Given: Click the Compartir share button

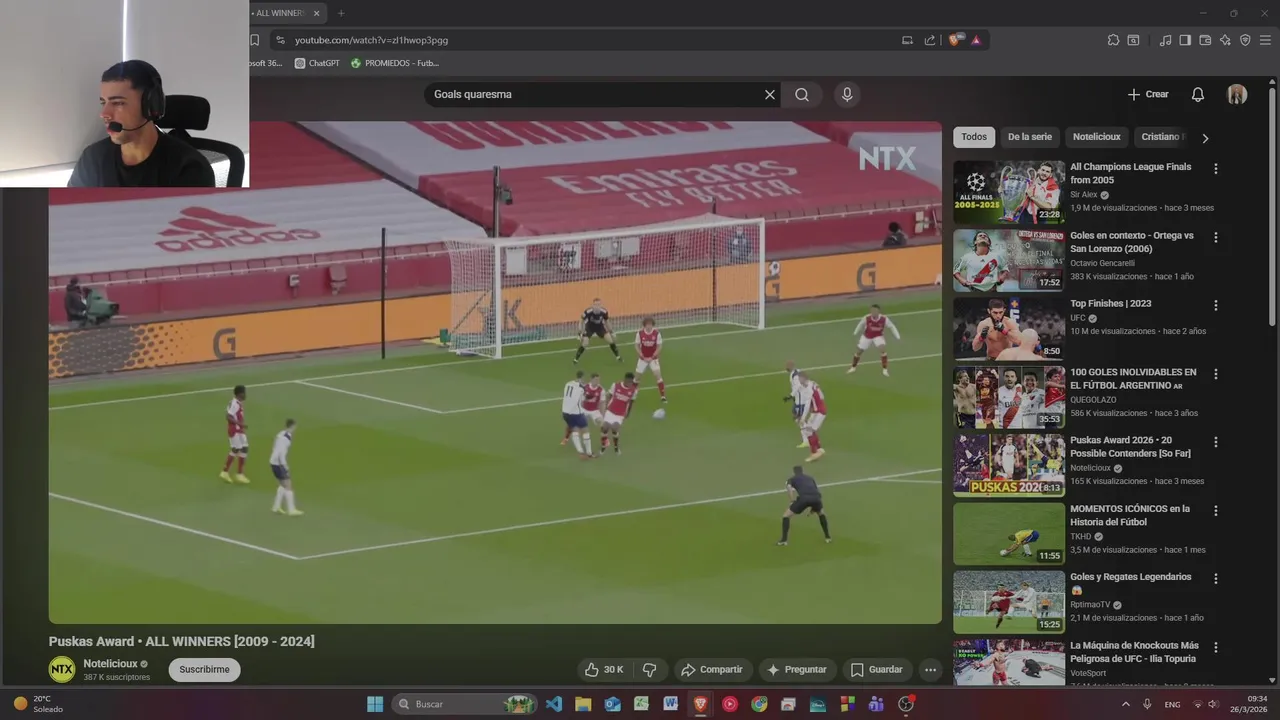Looking at the screenshot, I should coord(711,670).
